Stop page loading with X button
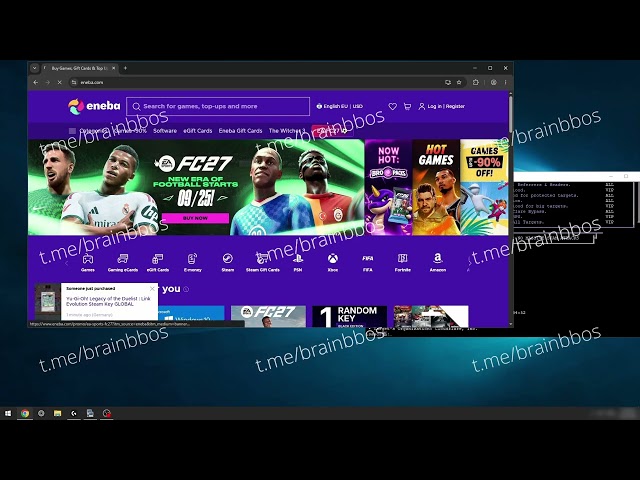The height and width of the screenshot is (480, 640). (x=60, y=82)
